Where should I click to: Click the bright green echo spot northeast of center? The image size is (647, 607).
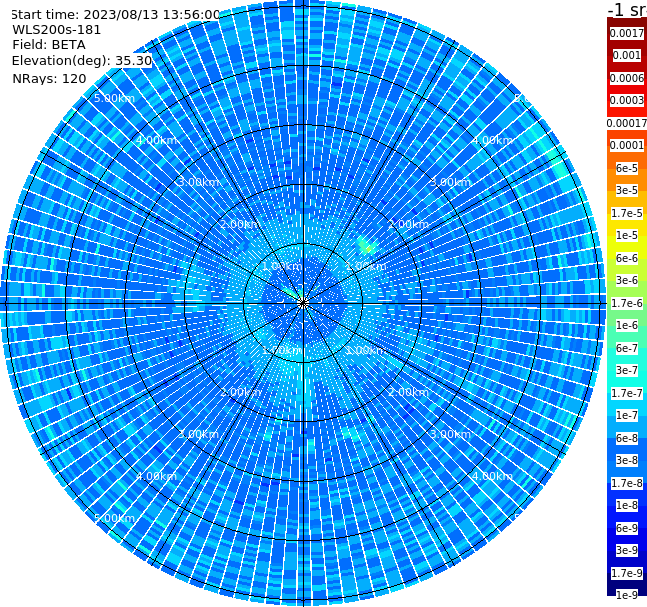[x=366, y=246]
